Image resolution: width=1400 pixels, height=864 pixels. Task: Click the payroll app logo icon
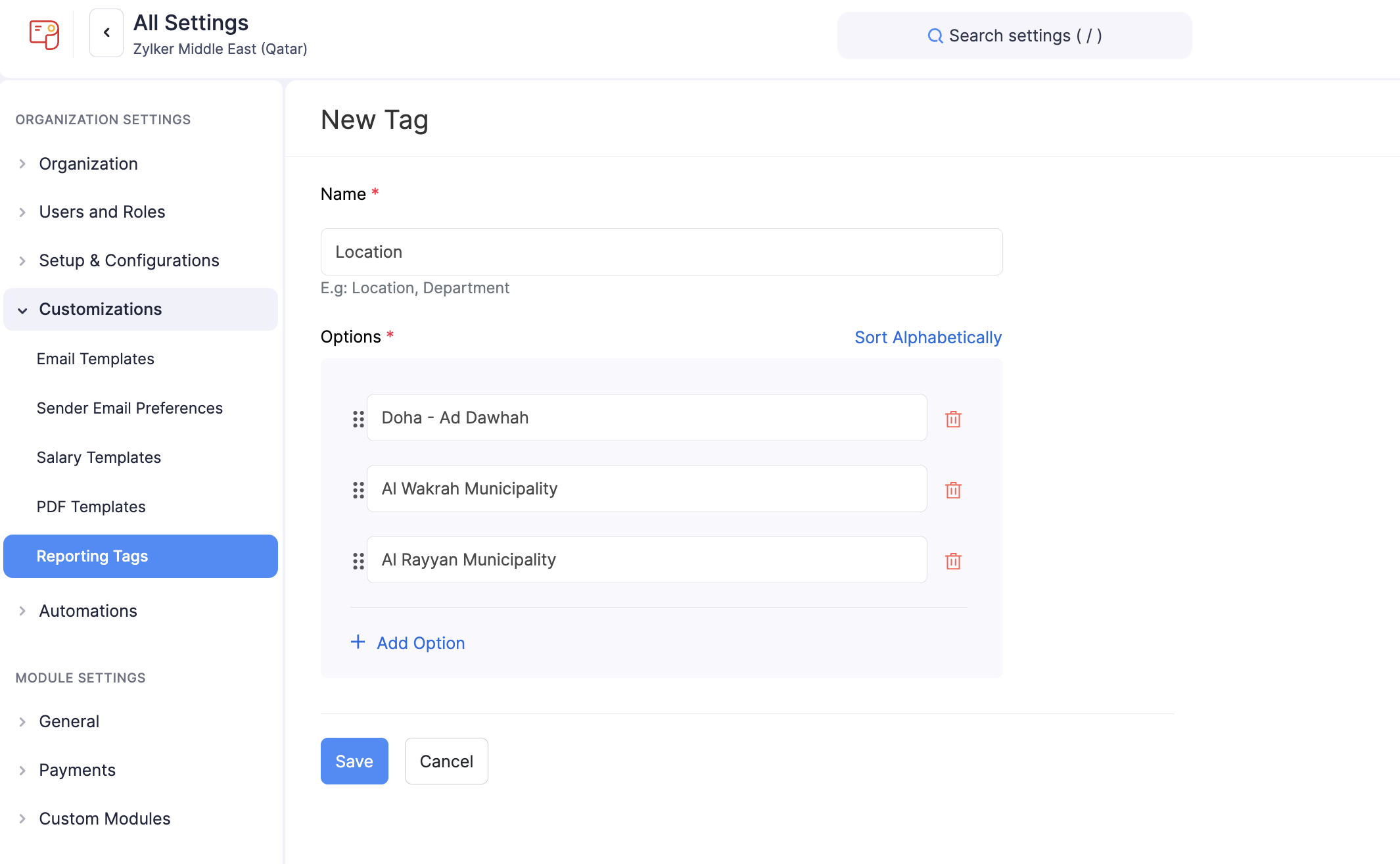[x=44, y=34]
